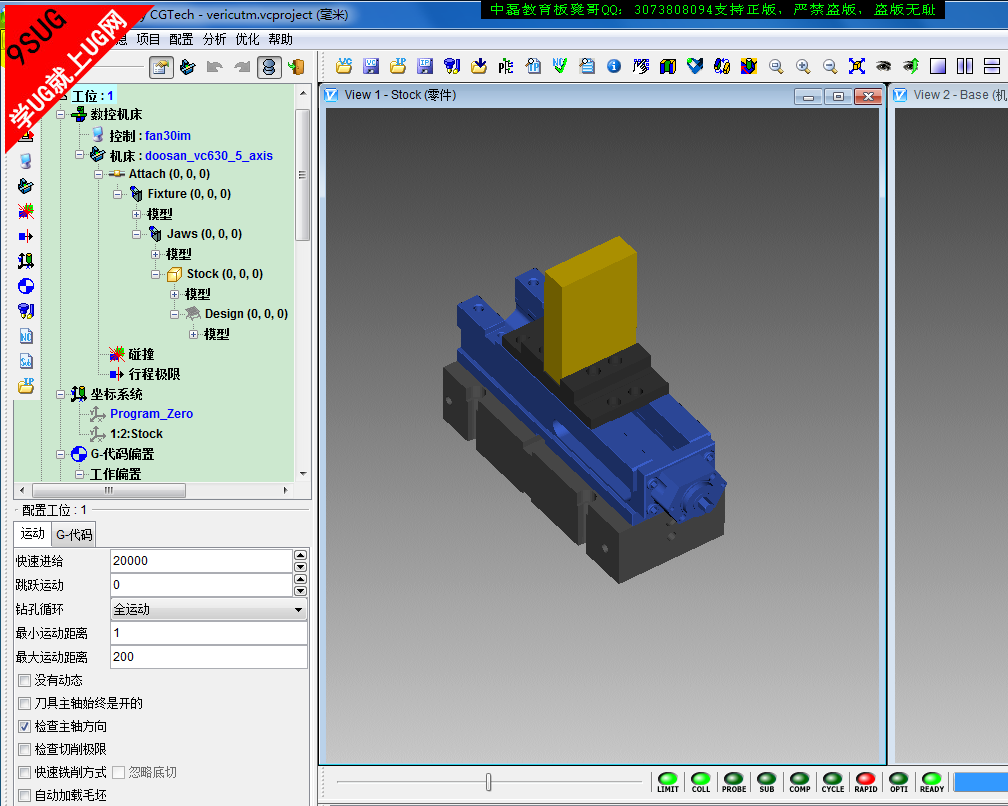1008x806 pixels.
Task: Select two side-by-side views layout
Action: pos(965,66)
